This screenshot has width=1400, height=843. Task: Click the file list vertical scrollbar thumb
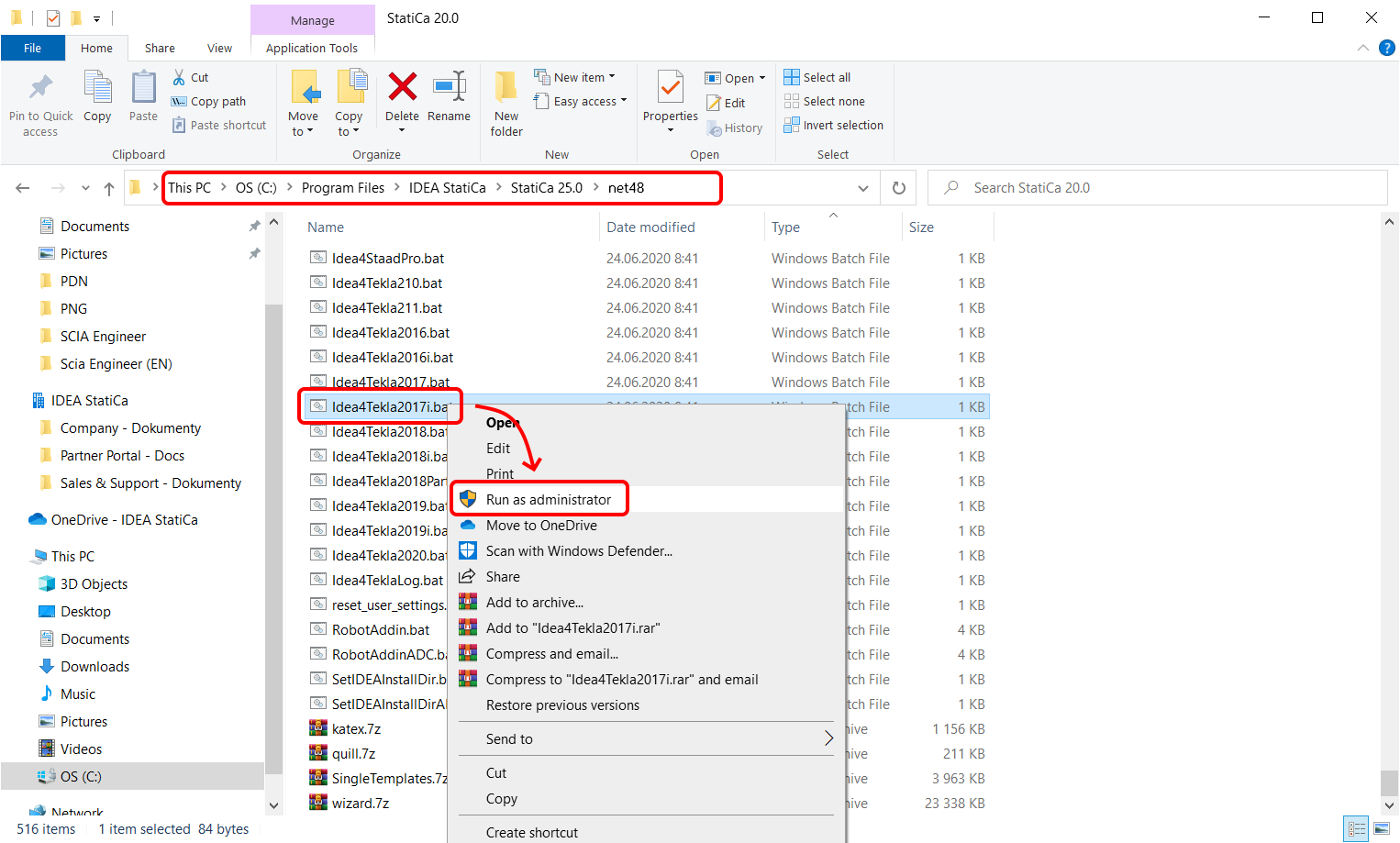1389,782
